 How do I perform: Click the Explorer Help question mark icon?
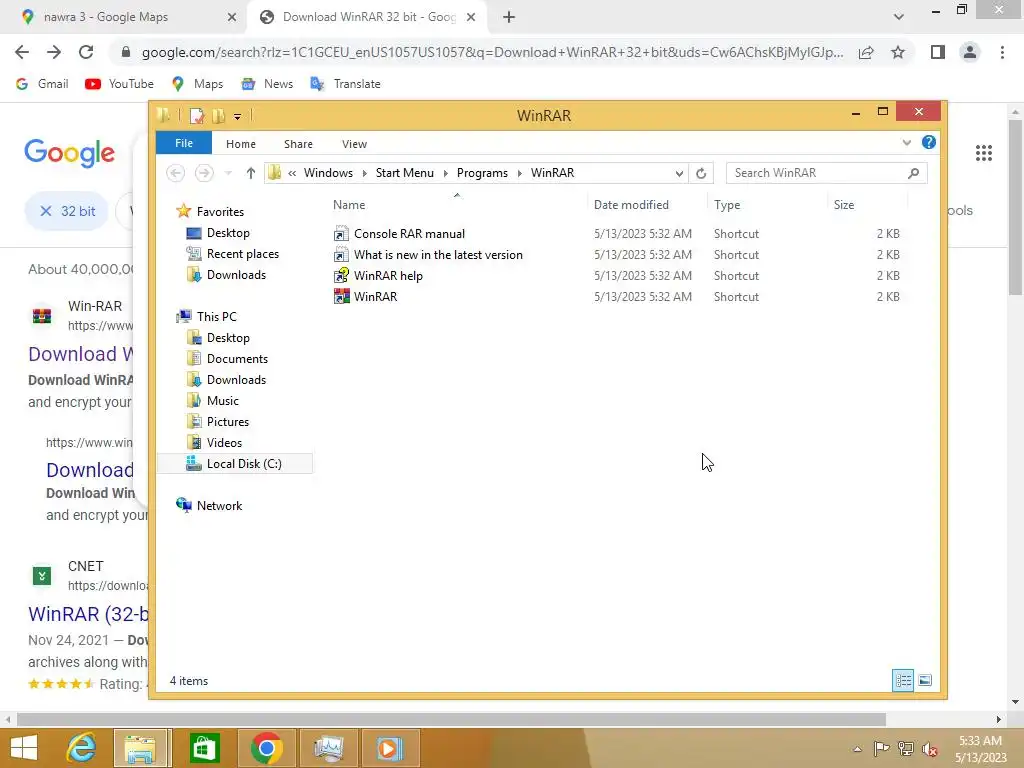(929, 142)
